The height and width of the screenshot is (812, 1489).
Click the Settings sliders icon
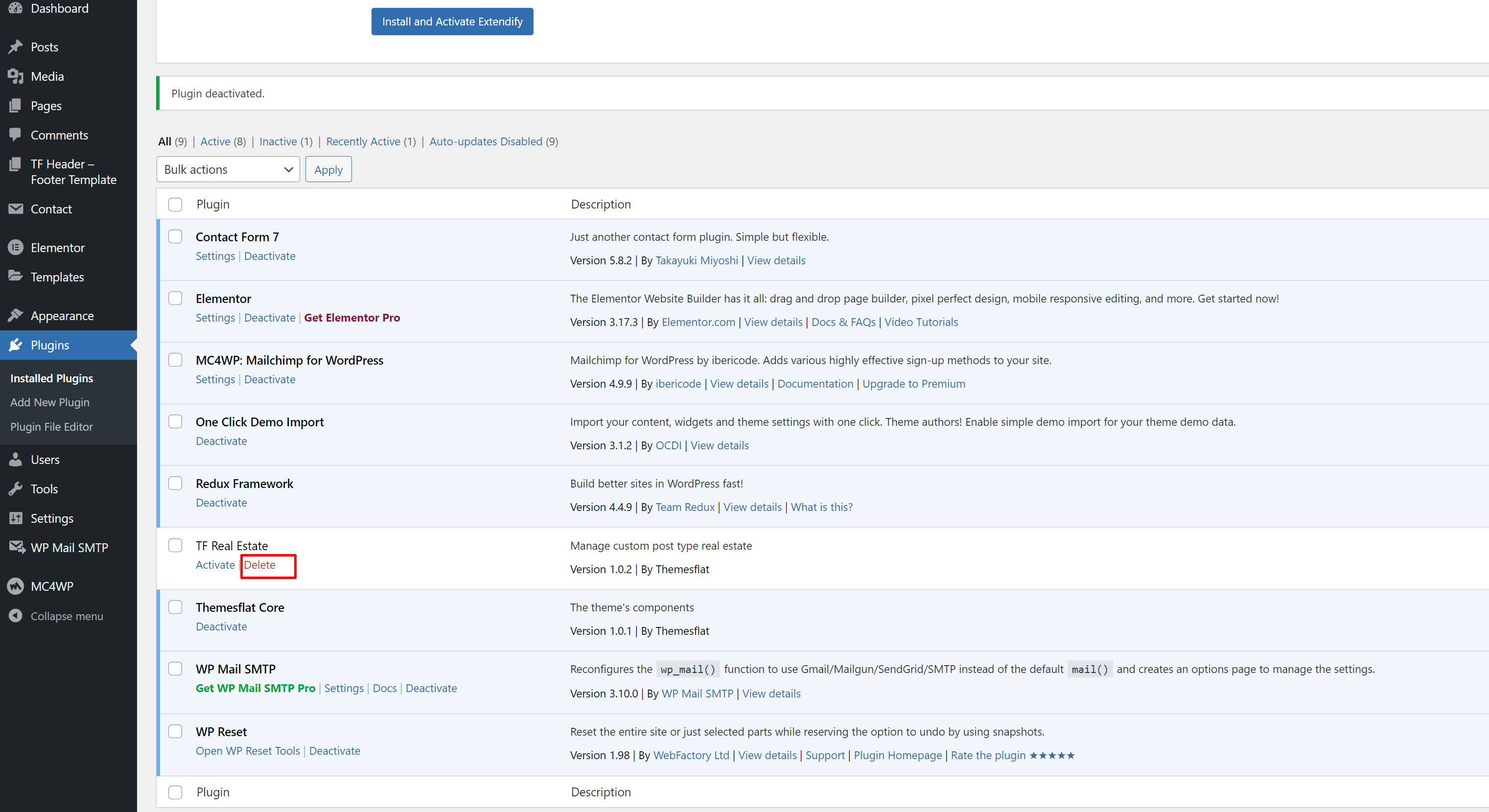click(x=16, y=518)
